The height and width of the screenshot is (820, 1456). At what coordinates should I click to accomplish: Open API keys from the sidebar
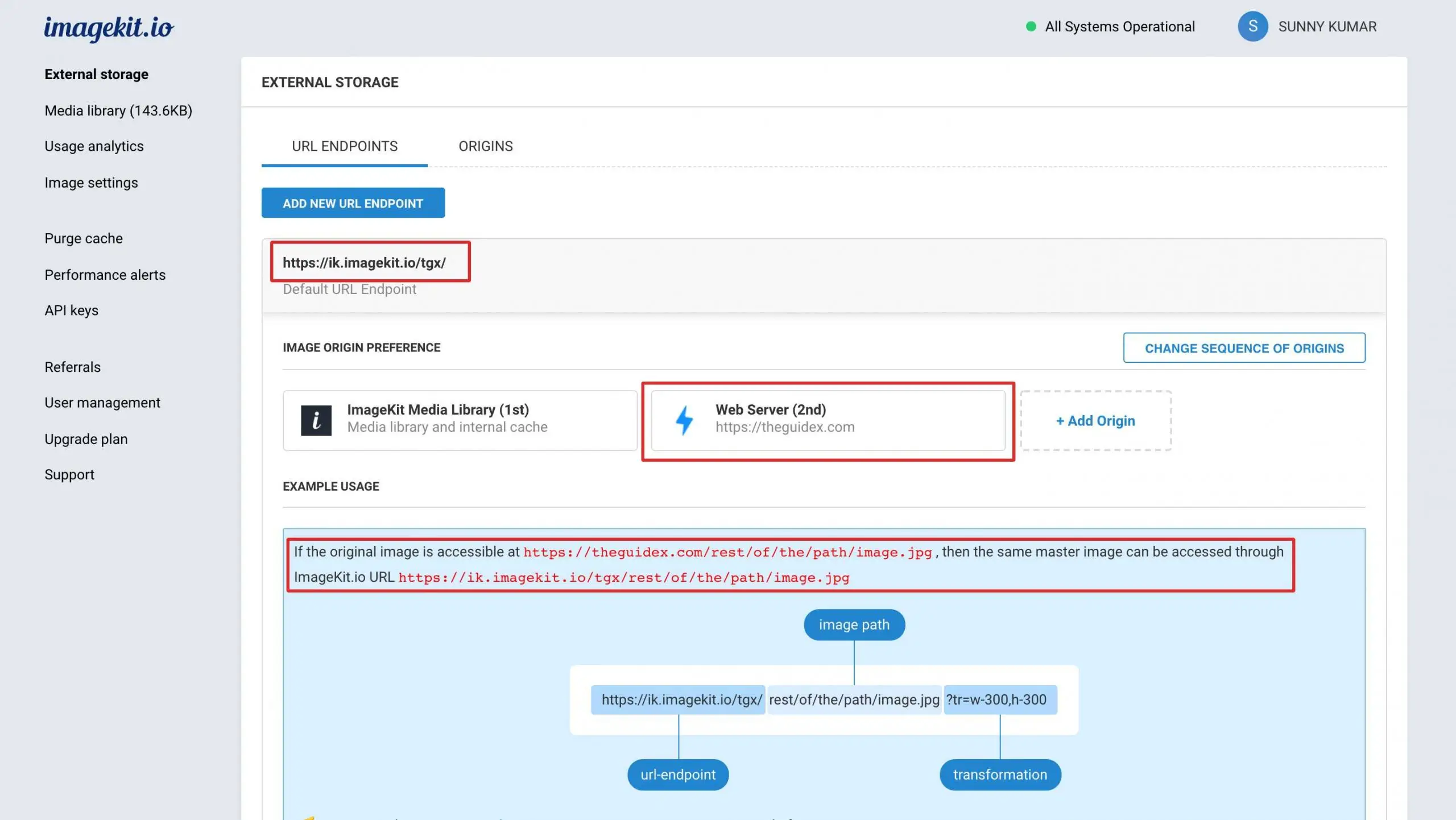(71, 310)
